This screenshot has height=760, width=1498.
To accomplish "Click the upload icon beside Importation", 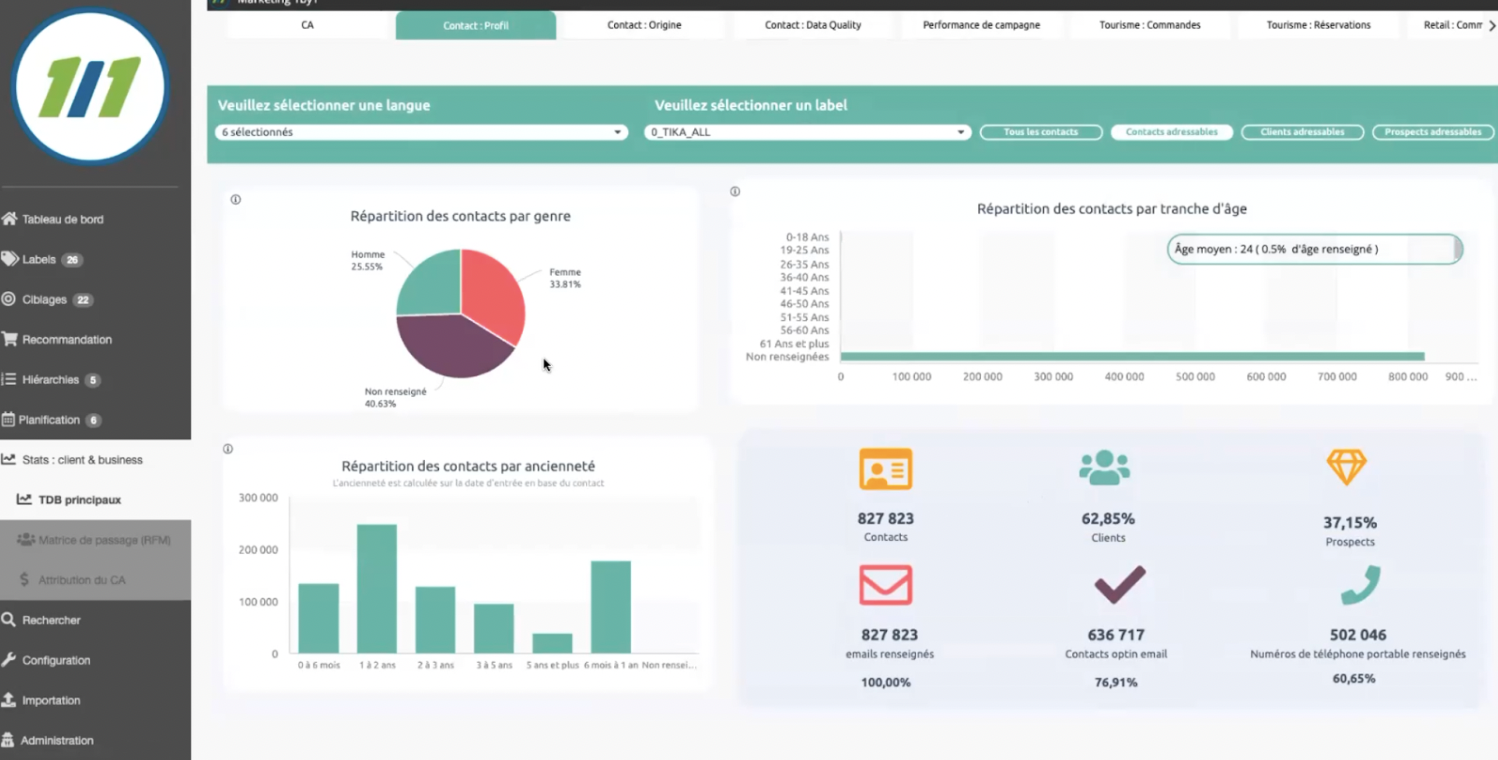I will tap(9, 700).
